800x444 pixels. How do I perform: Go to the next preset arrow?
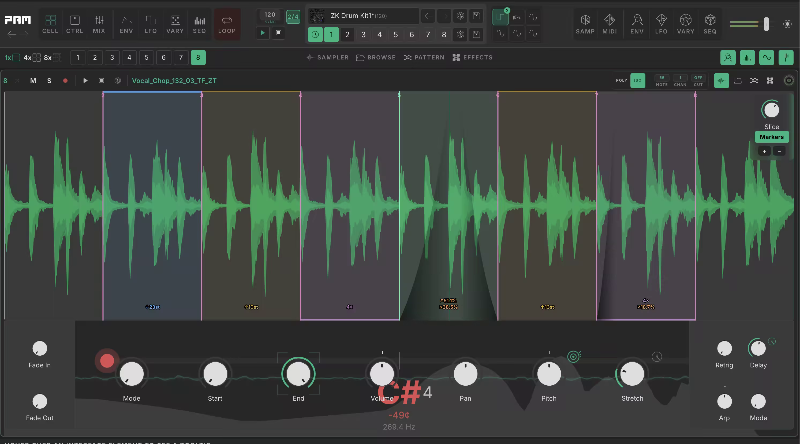click(444, 16)
